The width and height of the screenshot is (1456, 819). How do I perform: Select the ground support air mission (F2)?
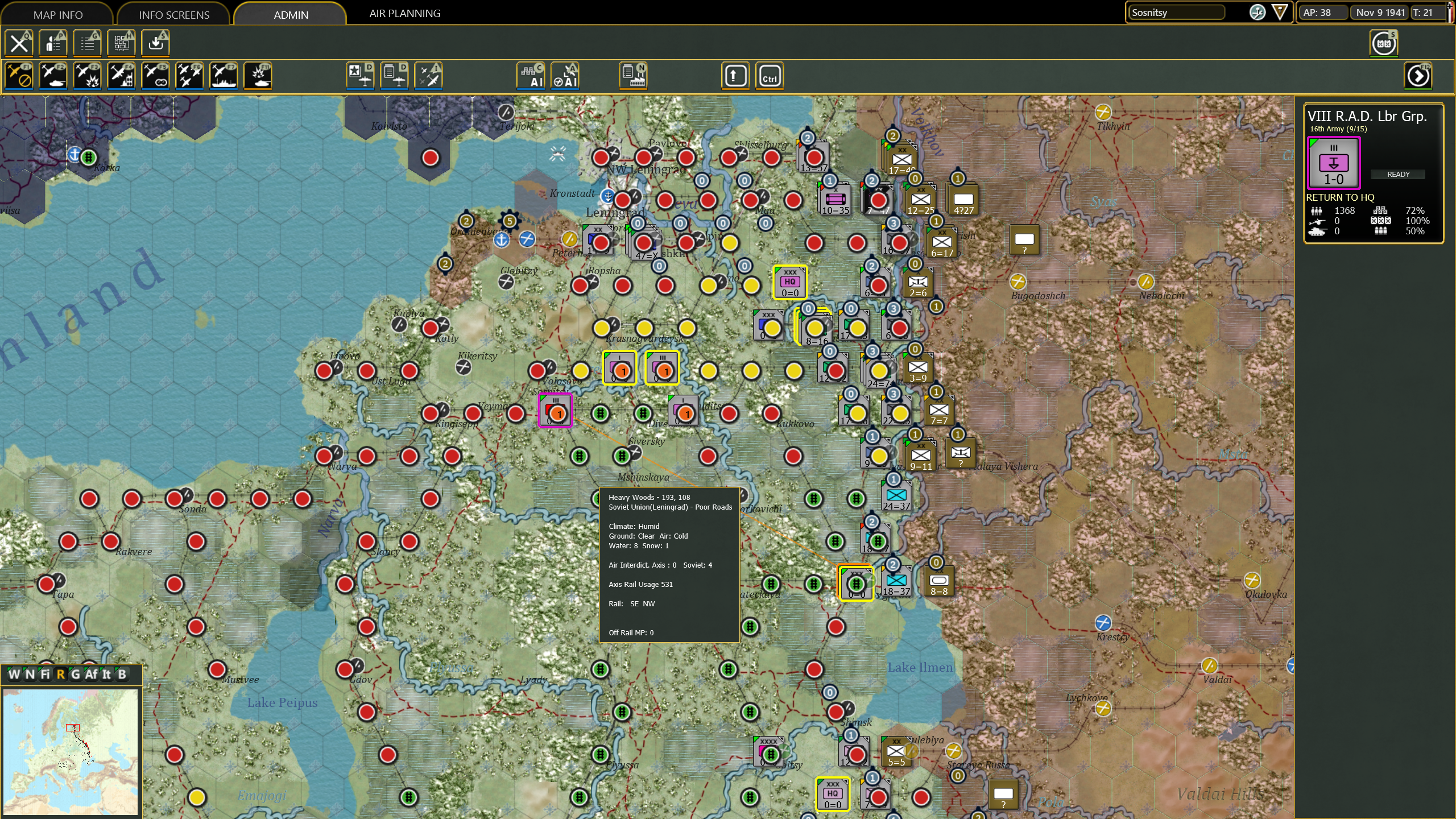pos(53,76)
